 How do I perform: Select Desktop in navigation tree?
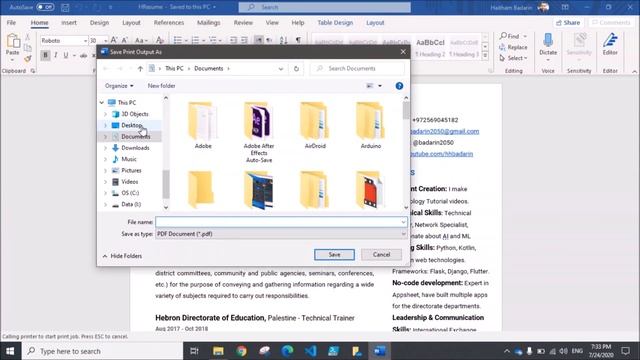131,125
